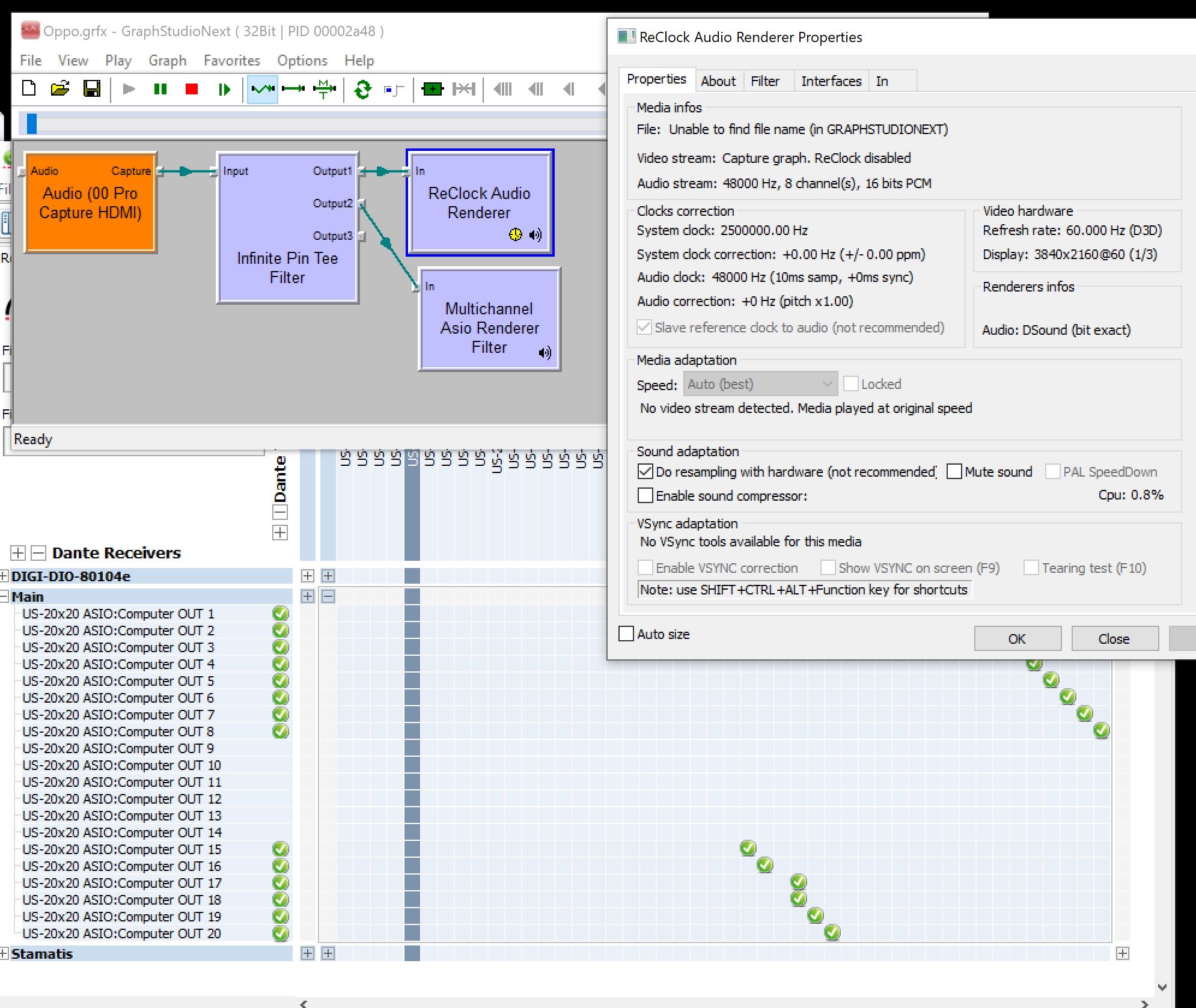The image size is (1196, 1008).
Task: Click the OK button
Action: pyautogui.click(x=1017, y=639)
